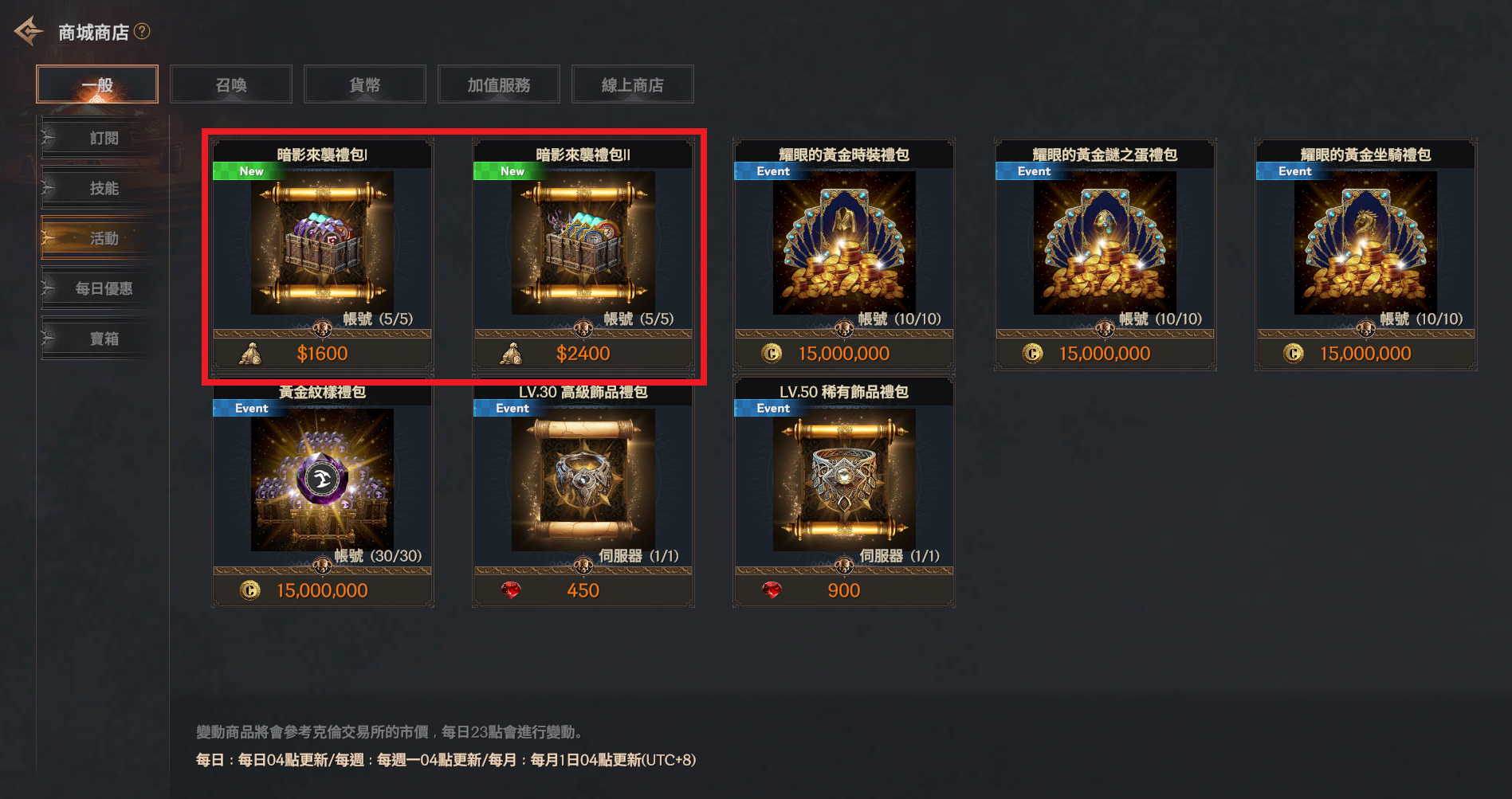
Task: Open the 線上商店 tab
Action: (633, 84)
